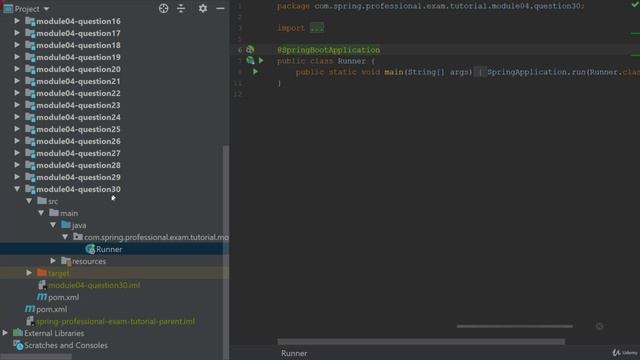Click the green inspection checkmark in editor

click(635, 4)
